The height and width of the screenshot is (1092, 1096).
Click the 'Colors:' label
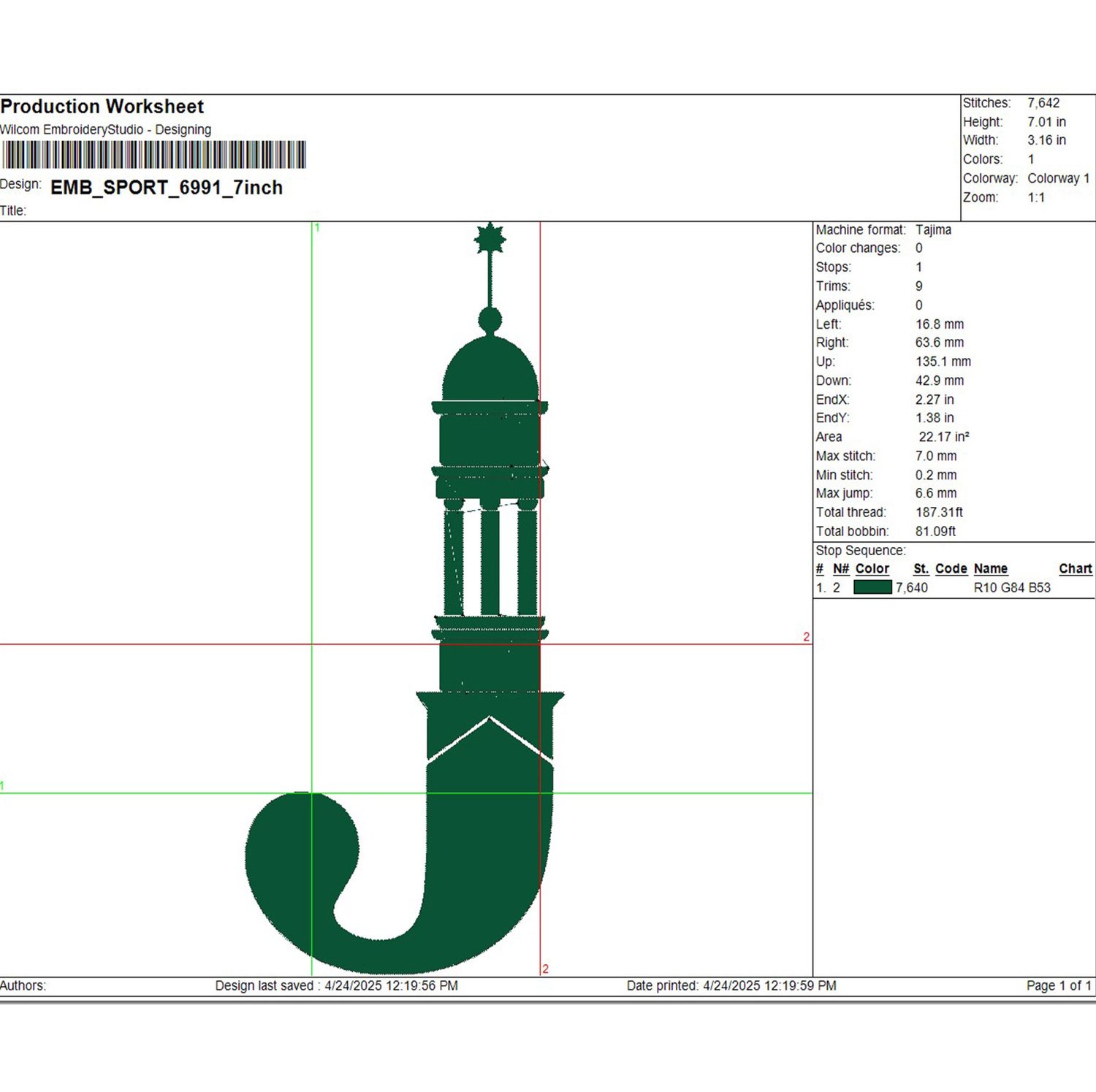point(983,159)
